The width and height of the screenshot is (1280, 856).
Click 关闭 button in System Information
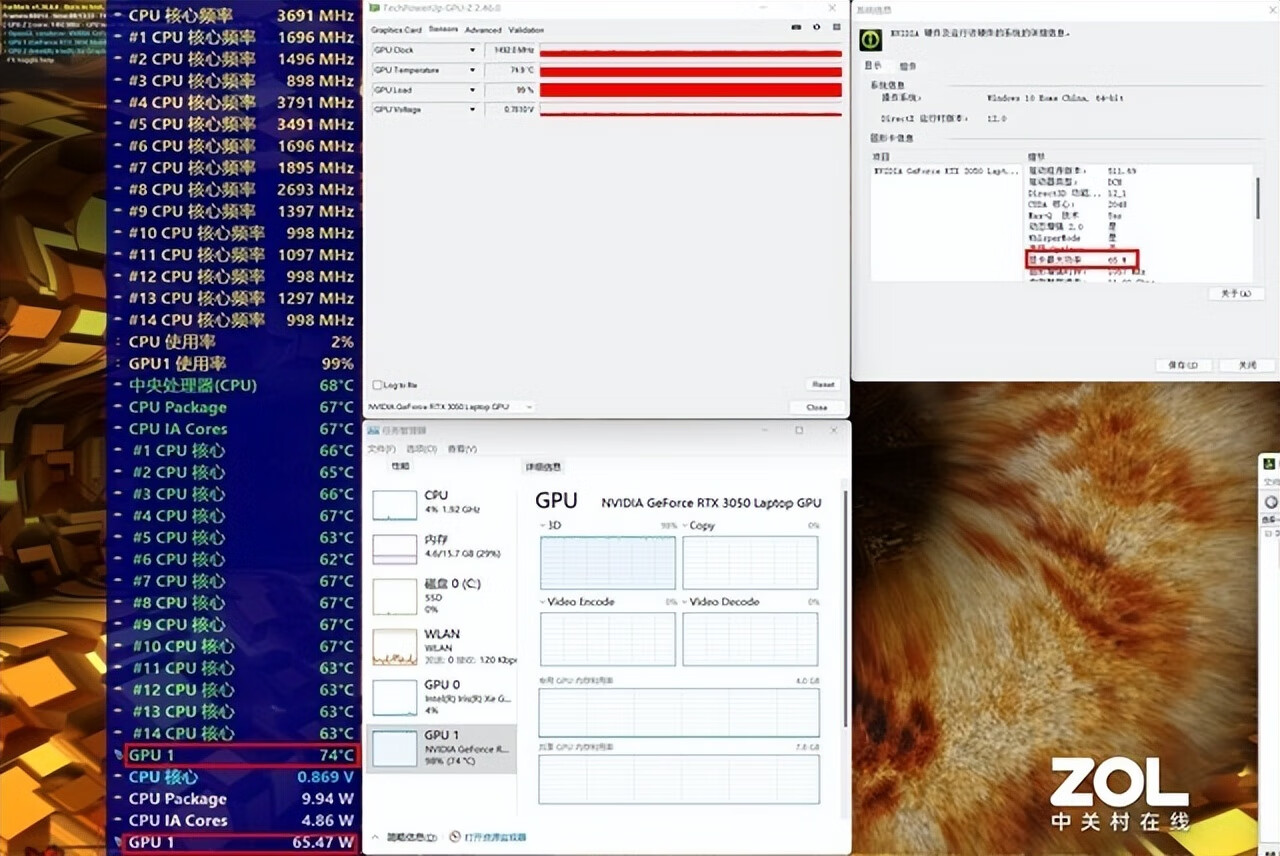[1247, 365]
